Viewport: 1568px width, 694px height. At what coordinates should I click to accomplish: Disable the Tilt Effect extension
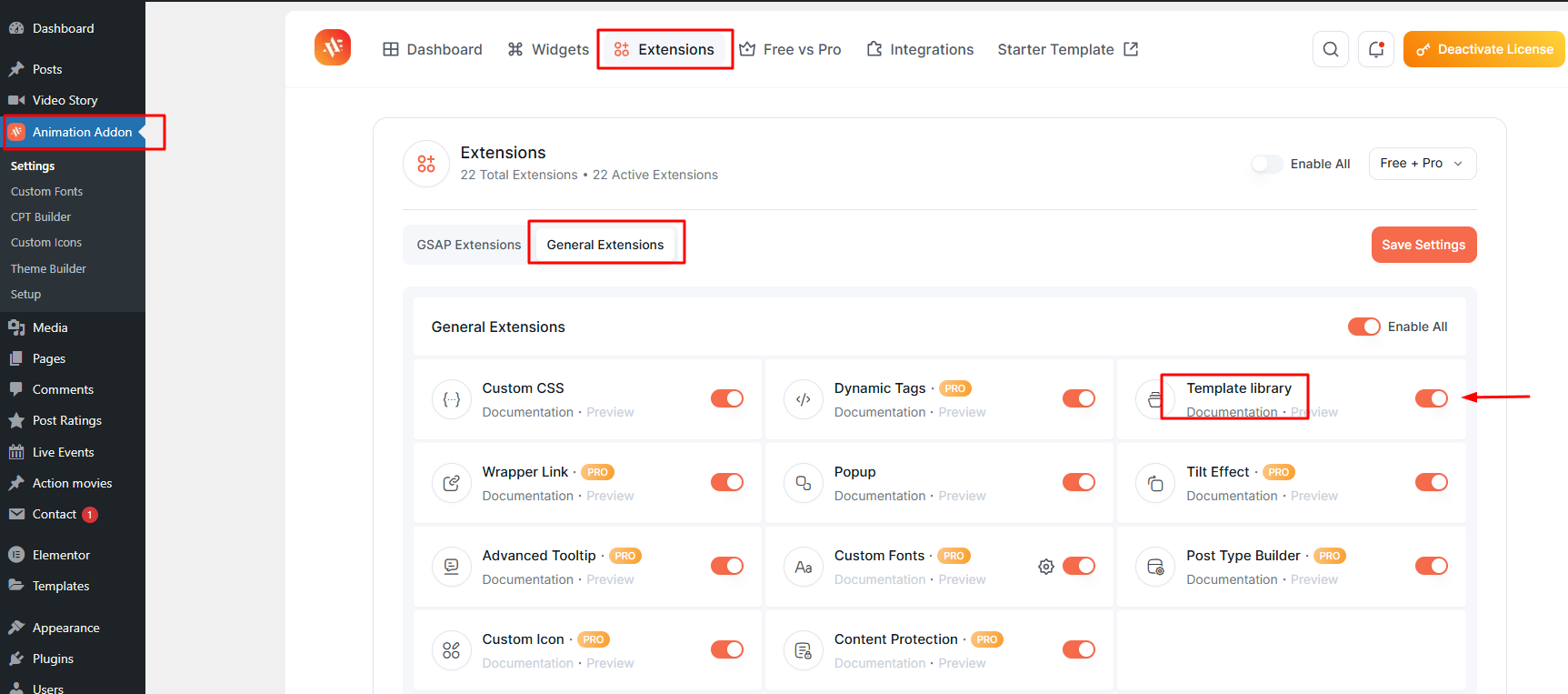[1432, 482]
